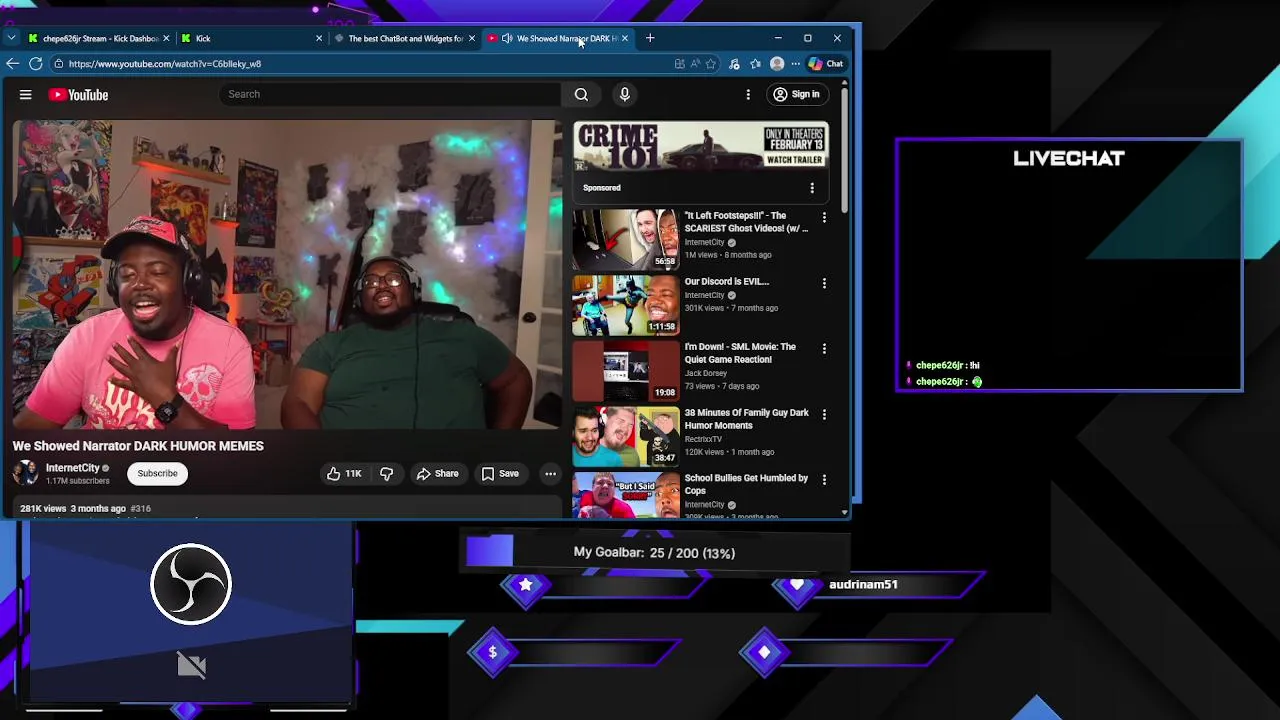Image resolution: width=1280 pixels, height=720 pixels.
Task: Click the YouTube video player
Action: click(287, 275)
